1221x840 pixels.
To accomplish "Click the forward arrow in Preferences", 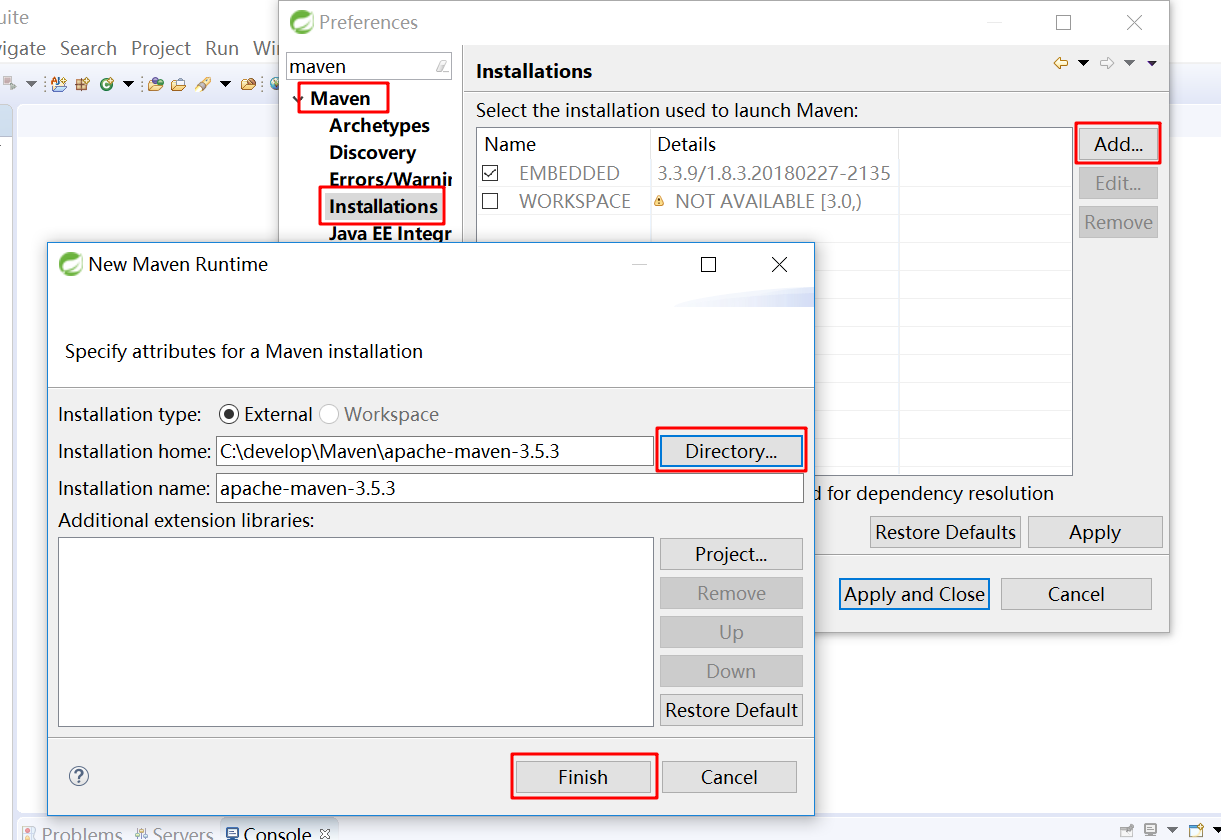I will click(1107, 64).
